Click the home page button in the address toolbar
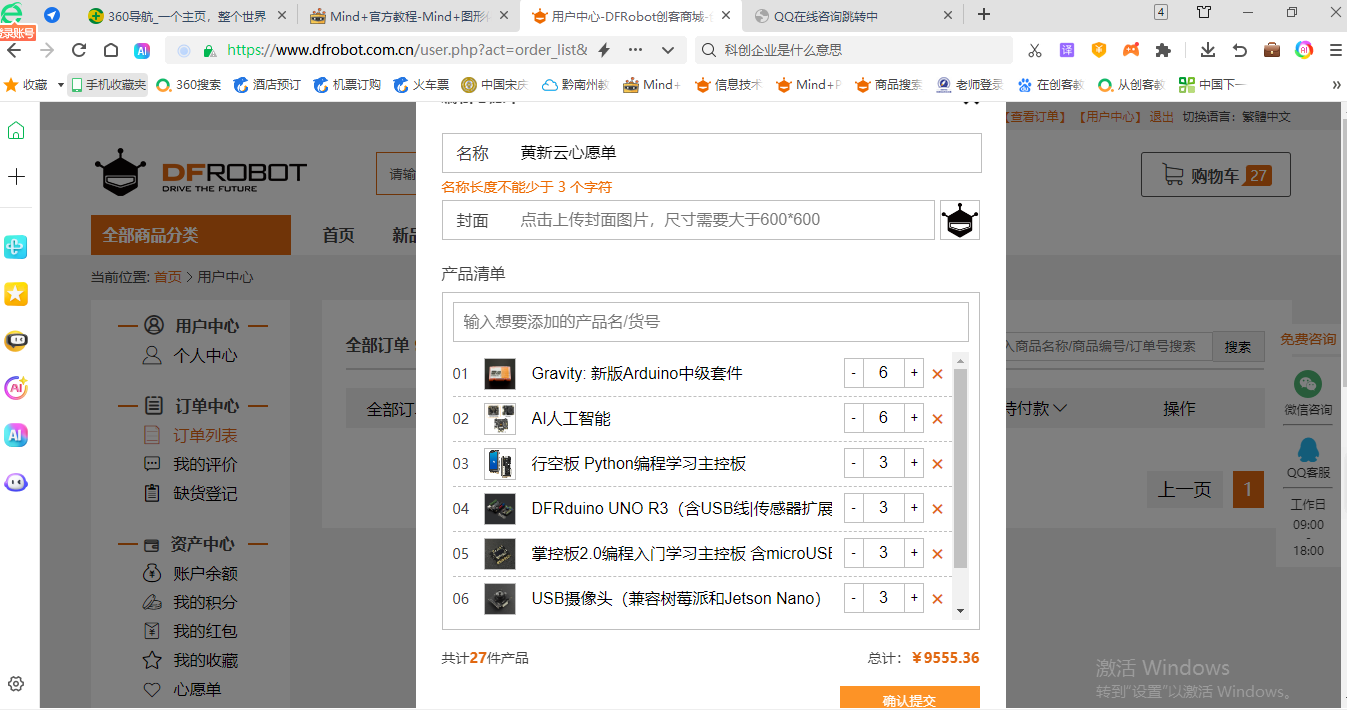The image size is (1347, 715). tap(111, 50)
